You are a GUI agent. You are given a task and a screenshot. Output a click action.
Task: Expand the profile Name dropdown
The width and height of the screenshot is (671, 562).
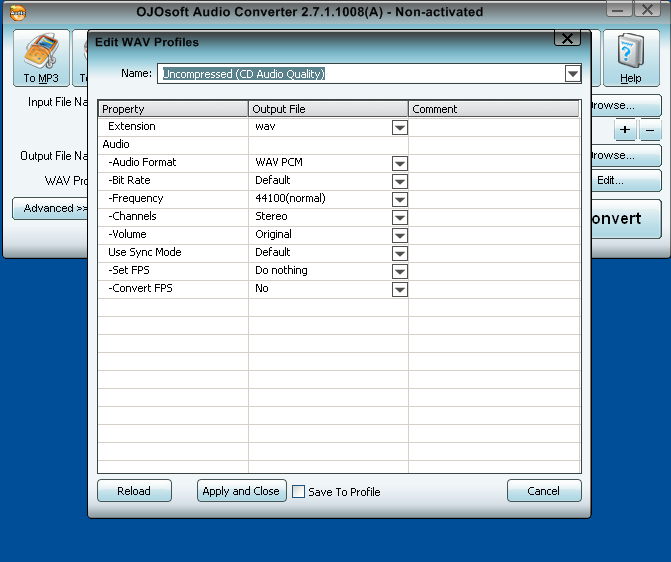(x=573, y=74)
